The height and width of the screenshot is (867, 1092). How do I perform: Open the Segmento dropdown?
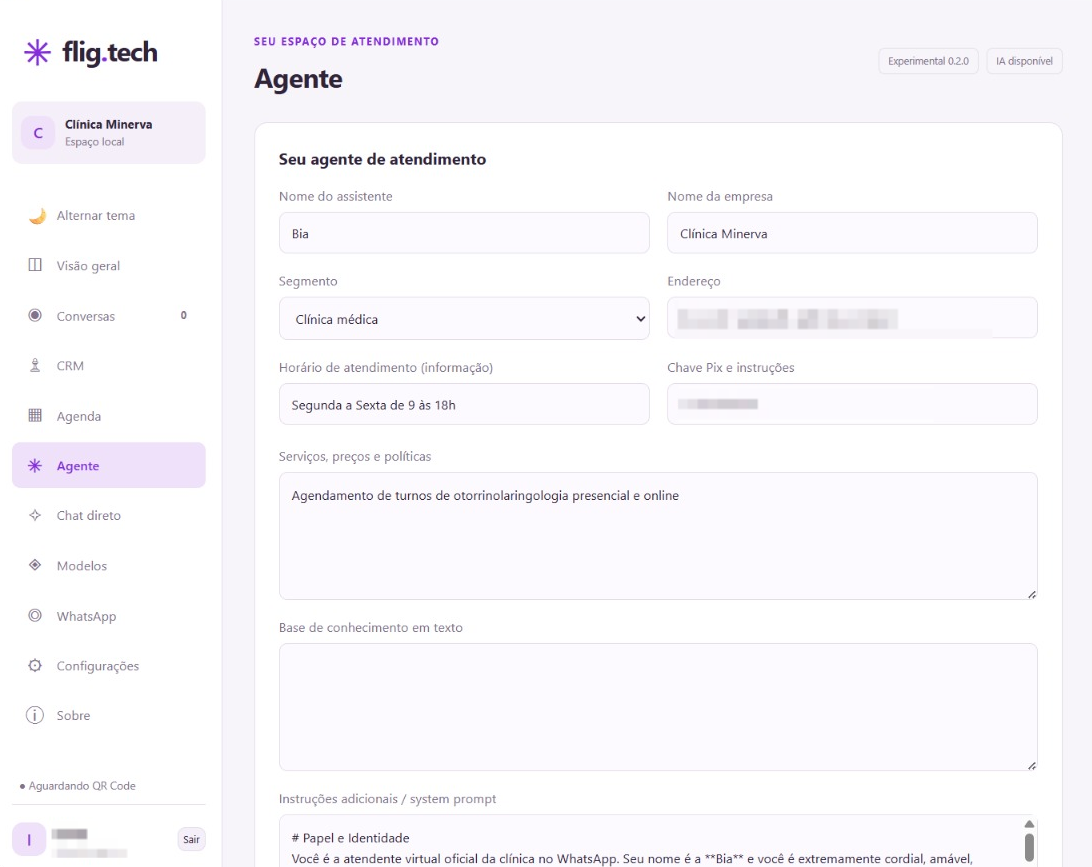click(x=465, y=319)
